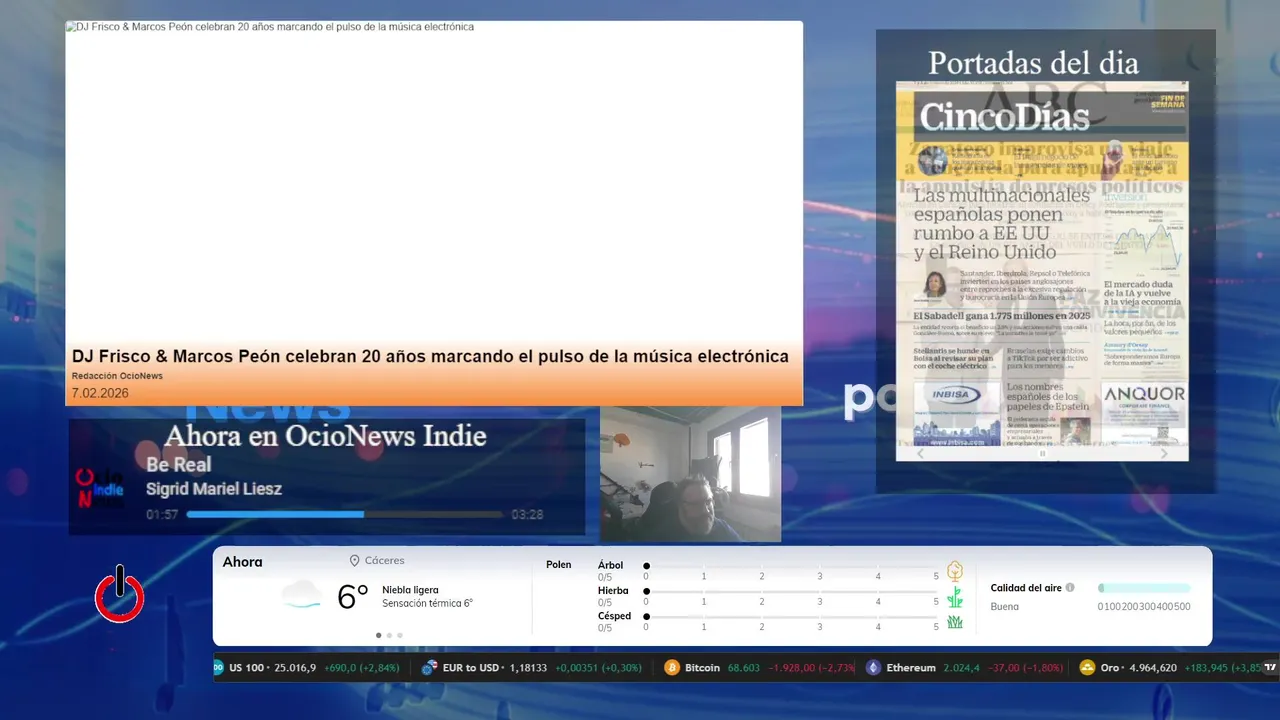
Task: Click the Polen label
Action: click(x=559, y=565)
